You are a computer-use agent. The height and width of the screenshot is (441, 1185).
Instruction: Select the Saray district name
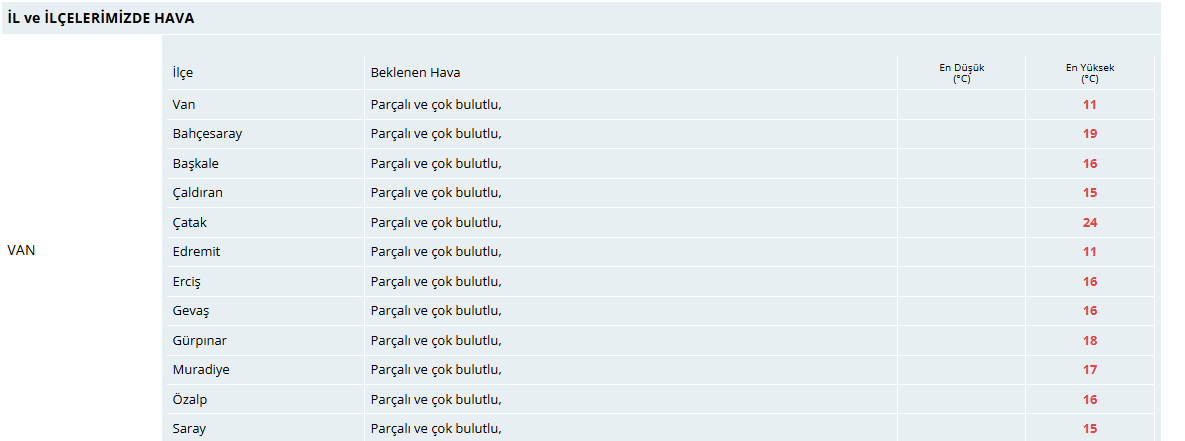[189, 429]
